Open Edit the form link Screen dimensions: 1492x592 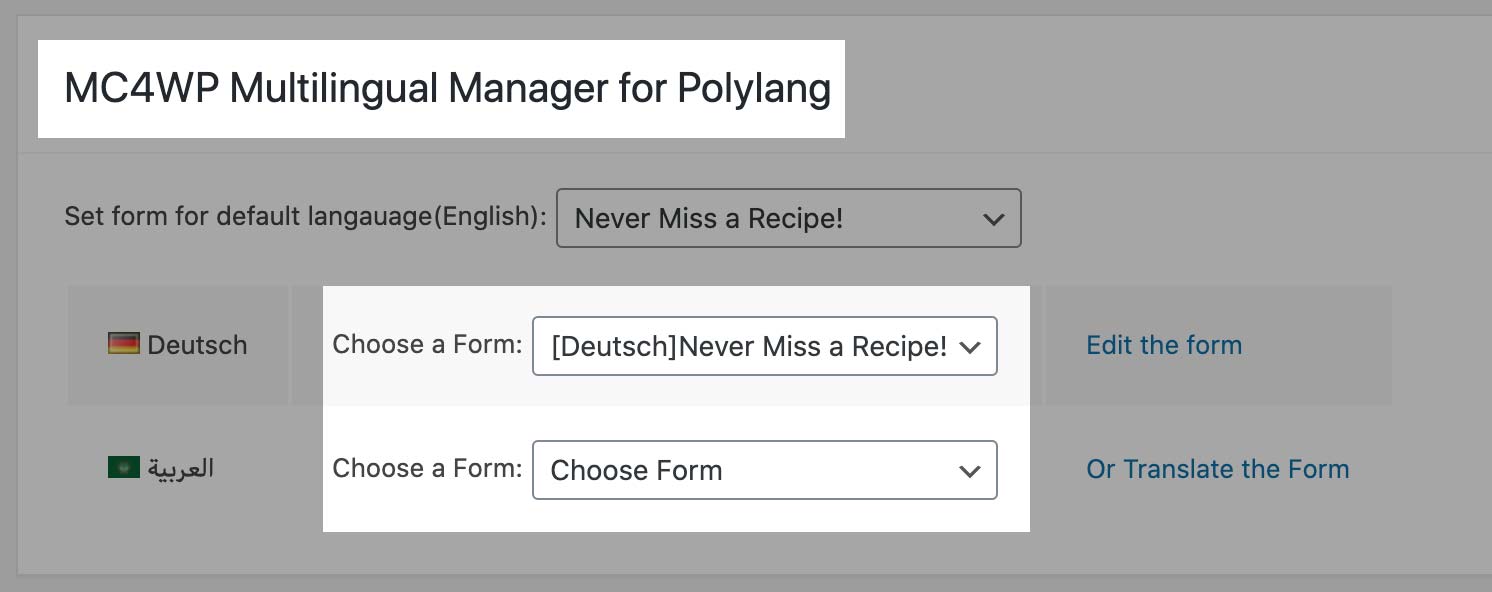tap(1164, 344)
